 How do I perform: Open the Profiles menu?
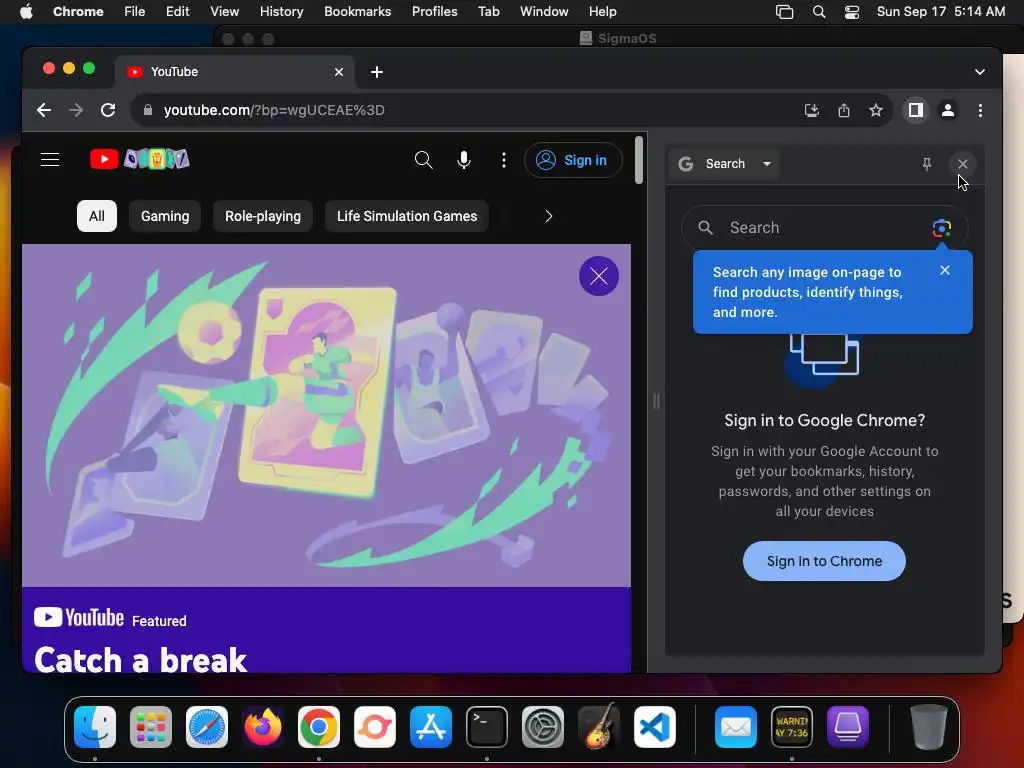(x=434, y=12)
